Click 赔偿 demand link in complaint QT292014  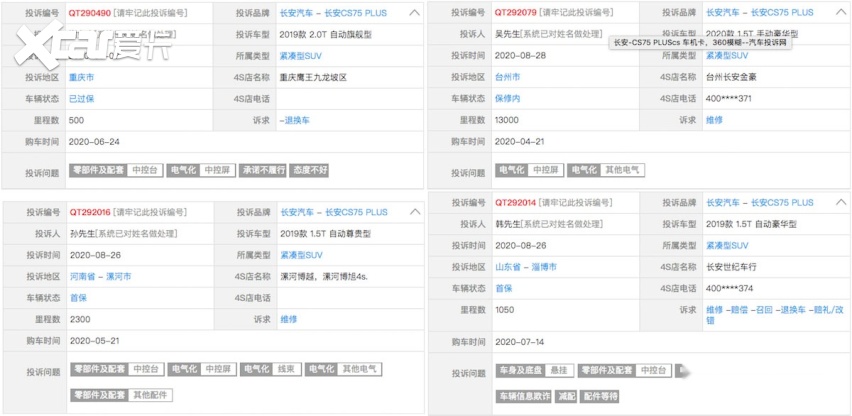[739, 310]
